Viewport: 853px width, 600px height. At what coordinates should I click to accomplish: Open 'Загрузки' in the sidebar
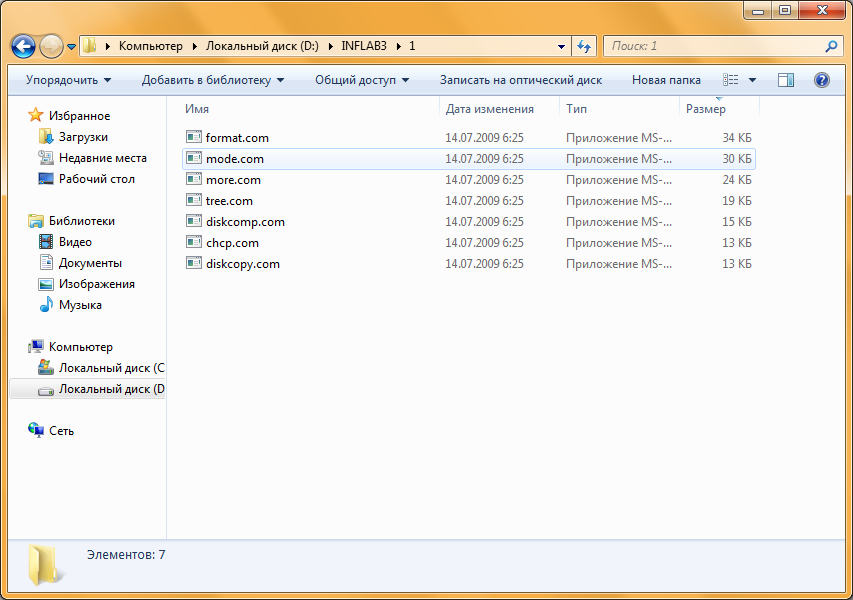tap(83, 137)
